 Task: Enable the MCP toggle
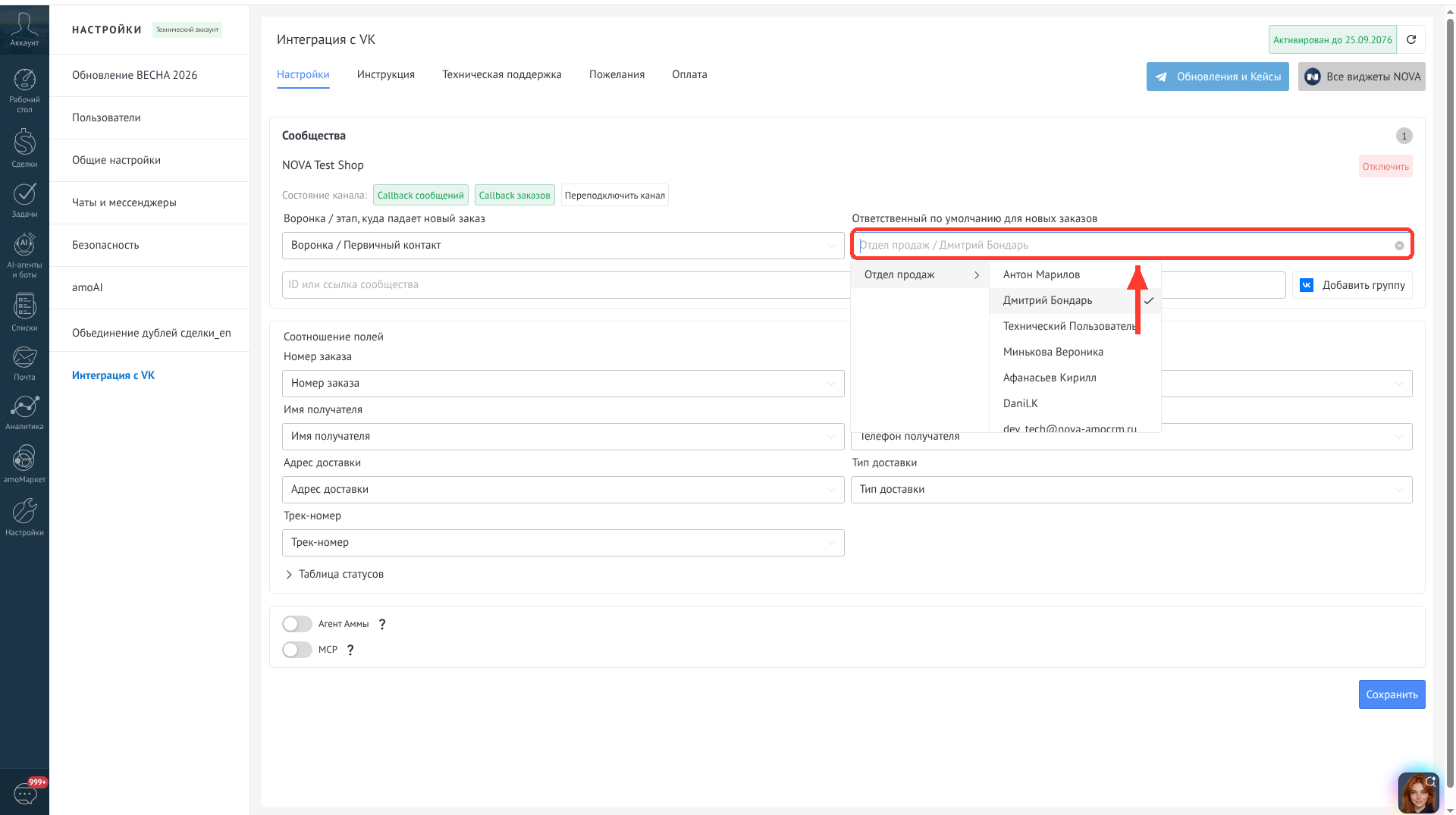297,650
